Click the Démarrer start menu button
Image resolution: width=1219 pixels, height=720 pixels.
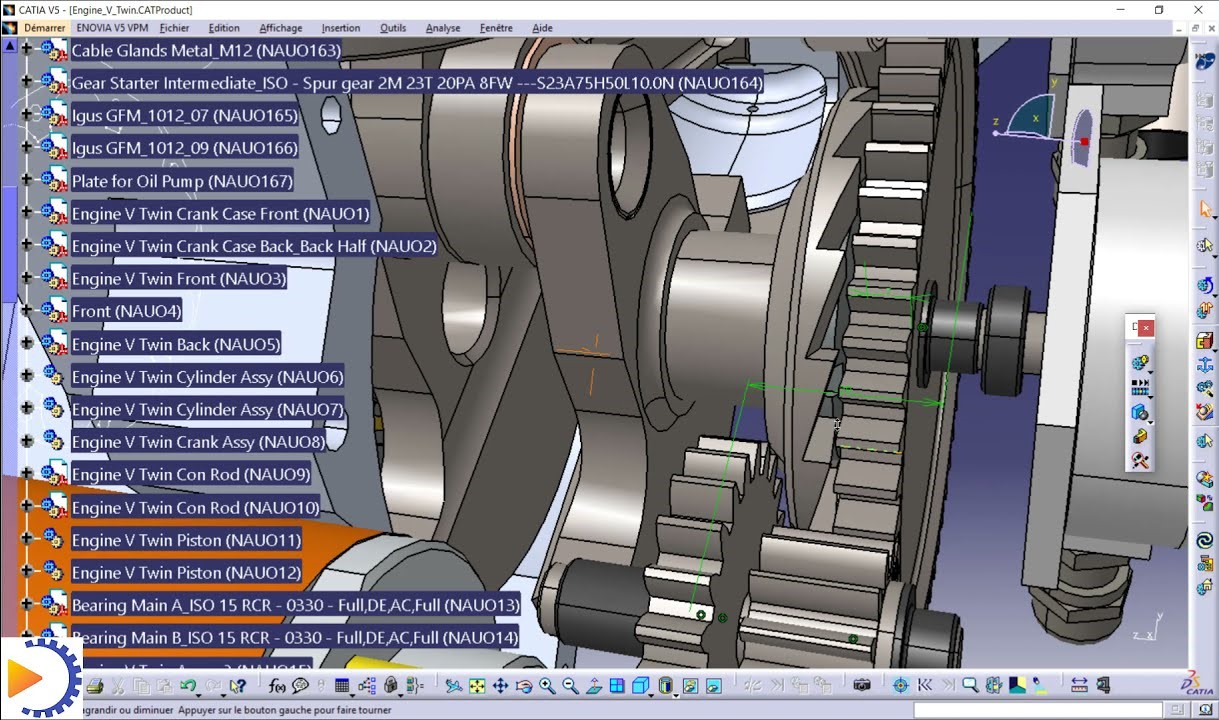click(x=44, y=28)
